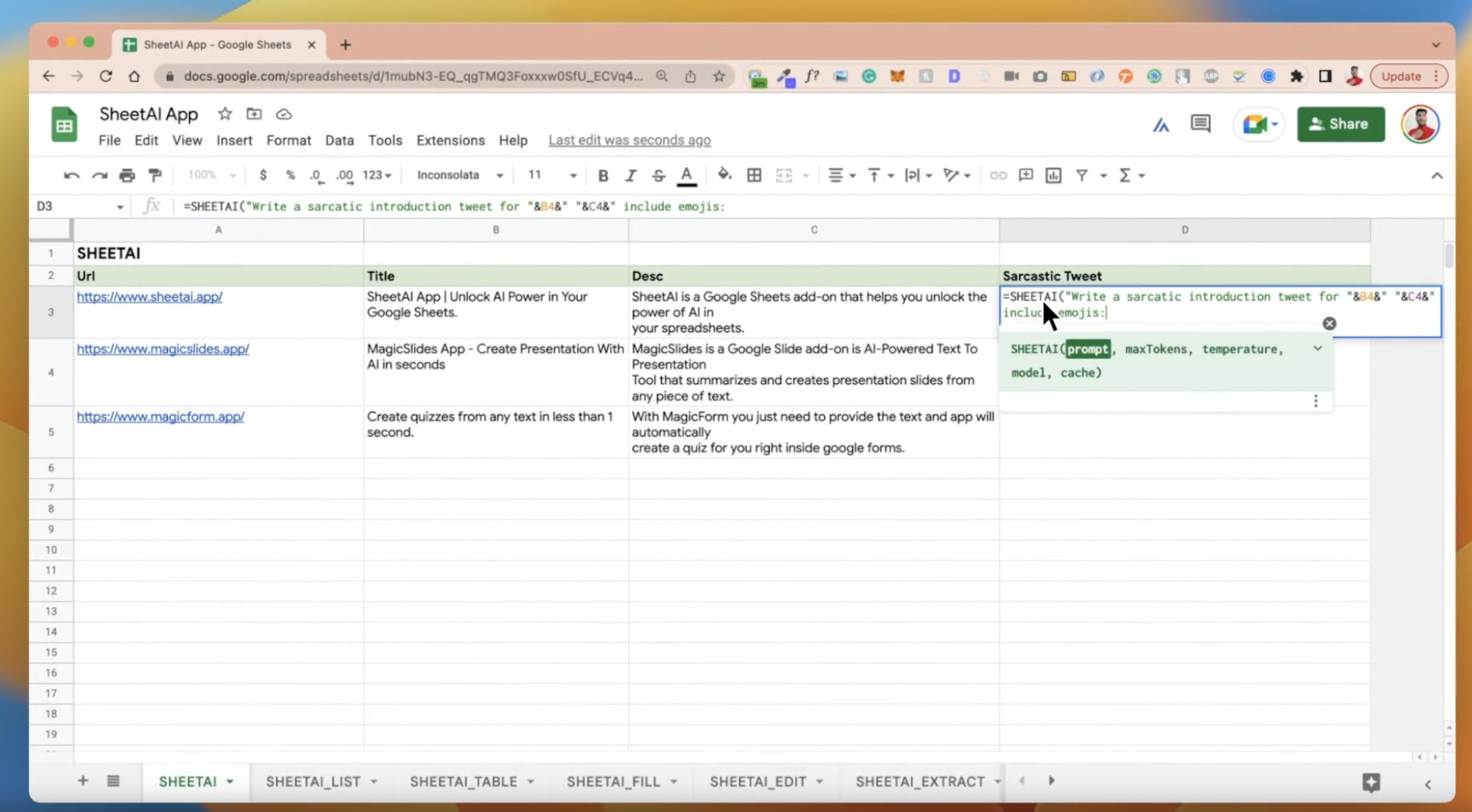Open the Insert menu

pos(234,140)
